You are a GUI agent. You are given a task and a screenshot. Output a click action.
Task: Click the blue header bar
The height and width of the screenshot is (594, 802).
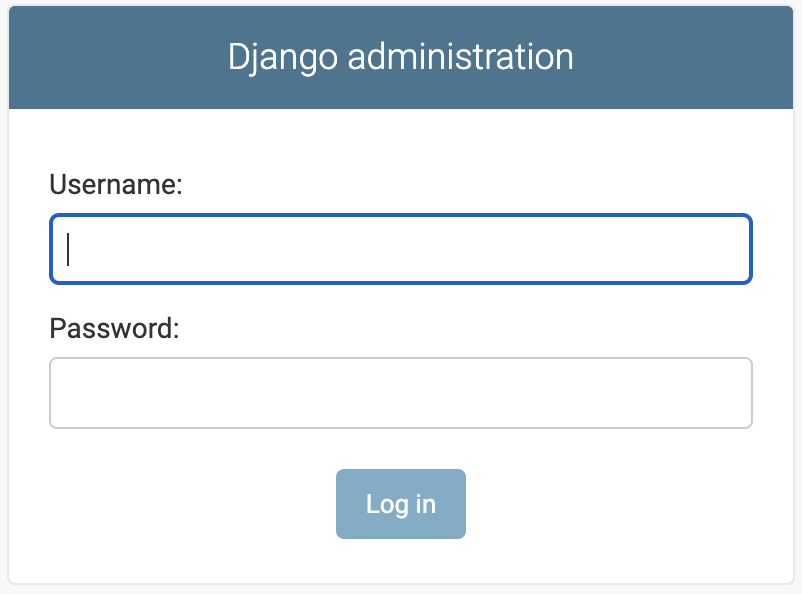pos(680,56)
